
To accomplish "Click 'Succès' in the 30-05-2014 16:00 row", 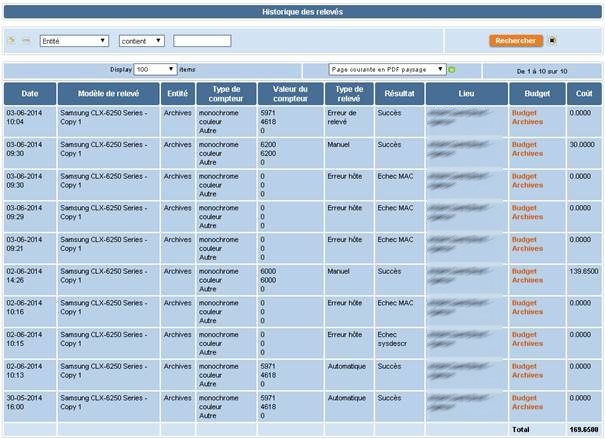I will click(389, 398).
